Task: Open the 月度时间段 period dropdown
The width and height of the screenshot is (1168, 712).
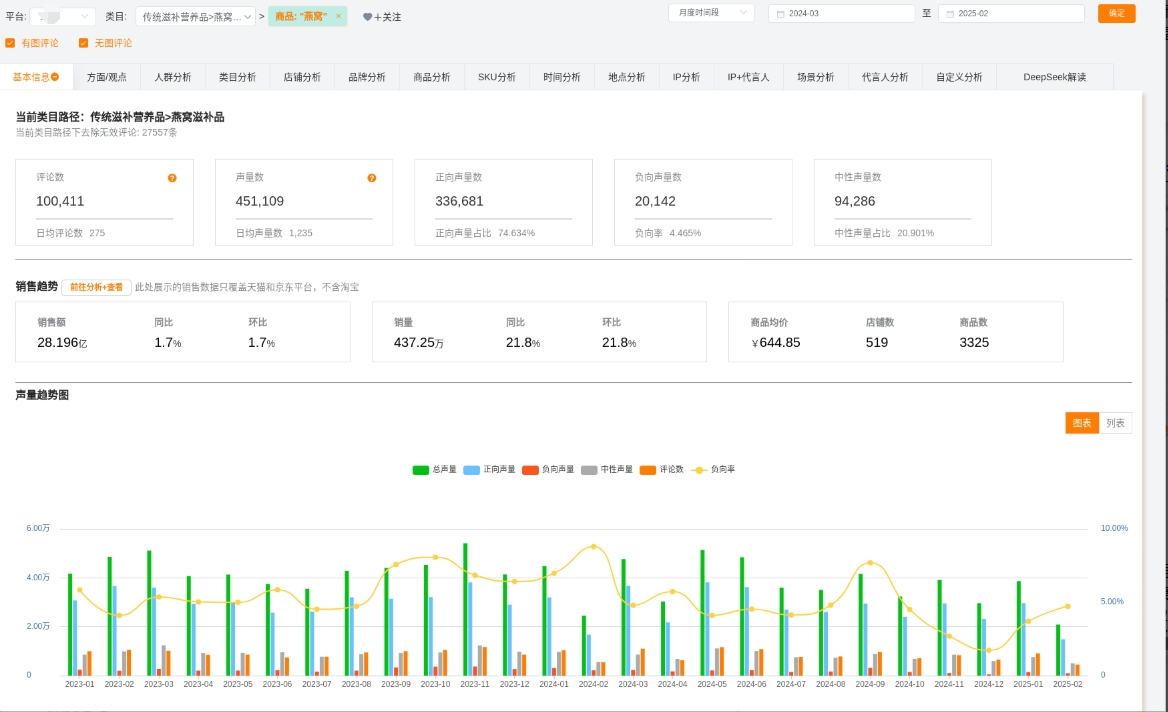Action: point(711,13)
